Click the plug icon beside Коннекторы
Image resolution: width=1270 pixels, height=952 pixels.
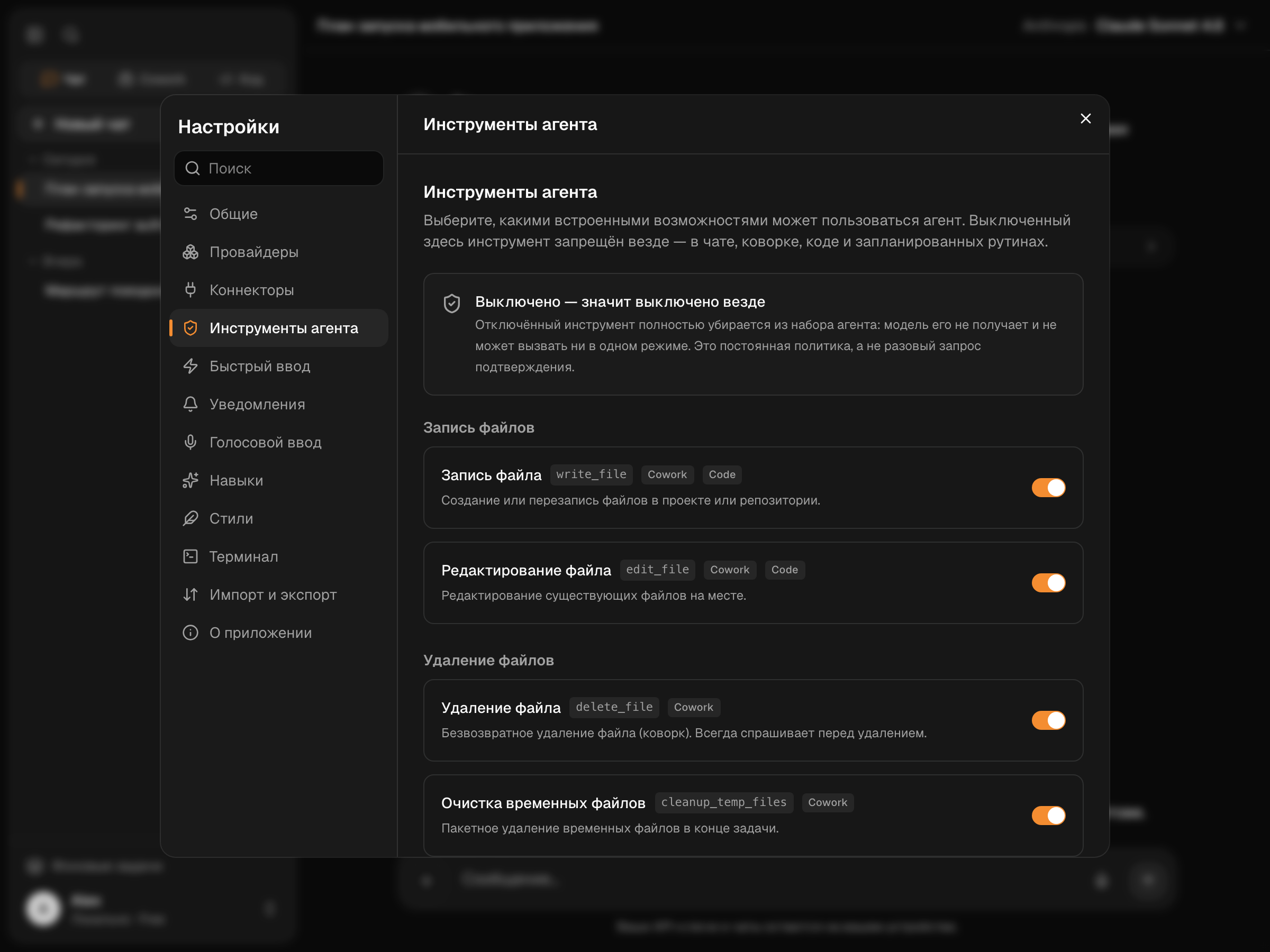(190, 290)
